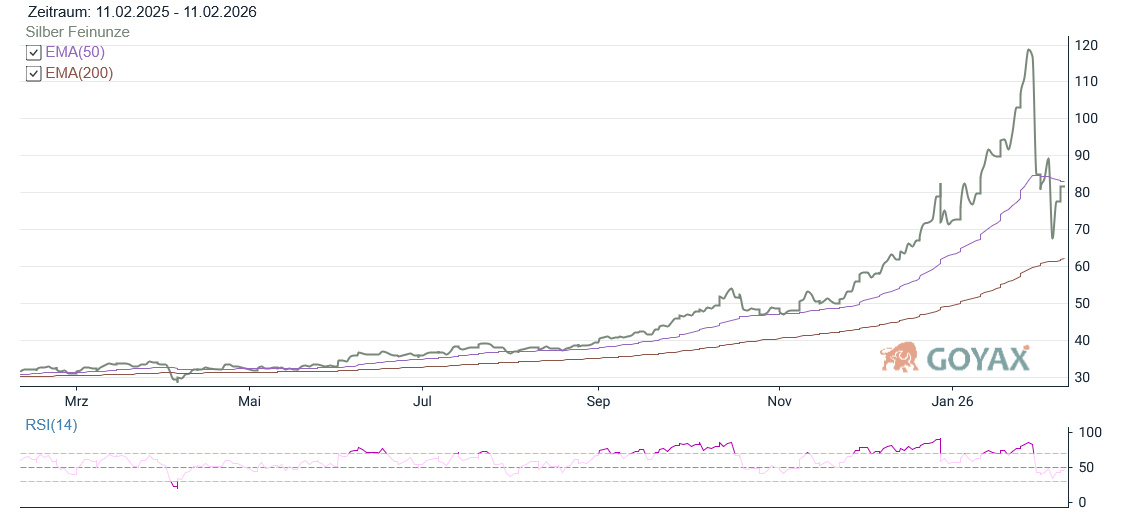Image resolution: width=1140 pixels, height=513 pixels.
Task: Click the silver price peak near 120
Action: 1029,50
